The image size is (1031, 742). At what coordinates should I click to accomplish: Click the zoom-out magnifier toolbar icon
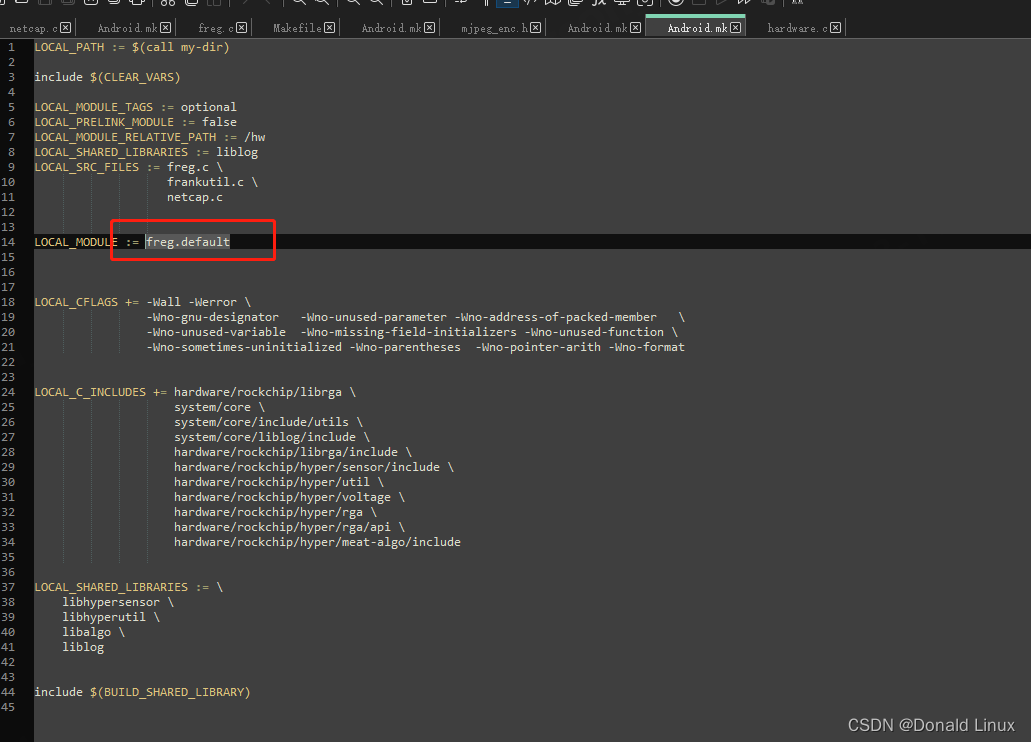pyautogui.click(x=376, y=5)
